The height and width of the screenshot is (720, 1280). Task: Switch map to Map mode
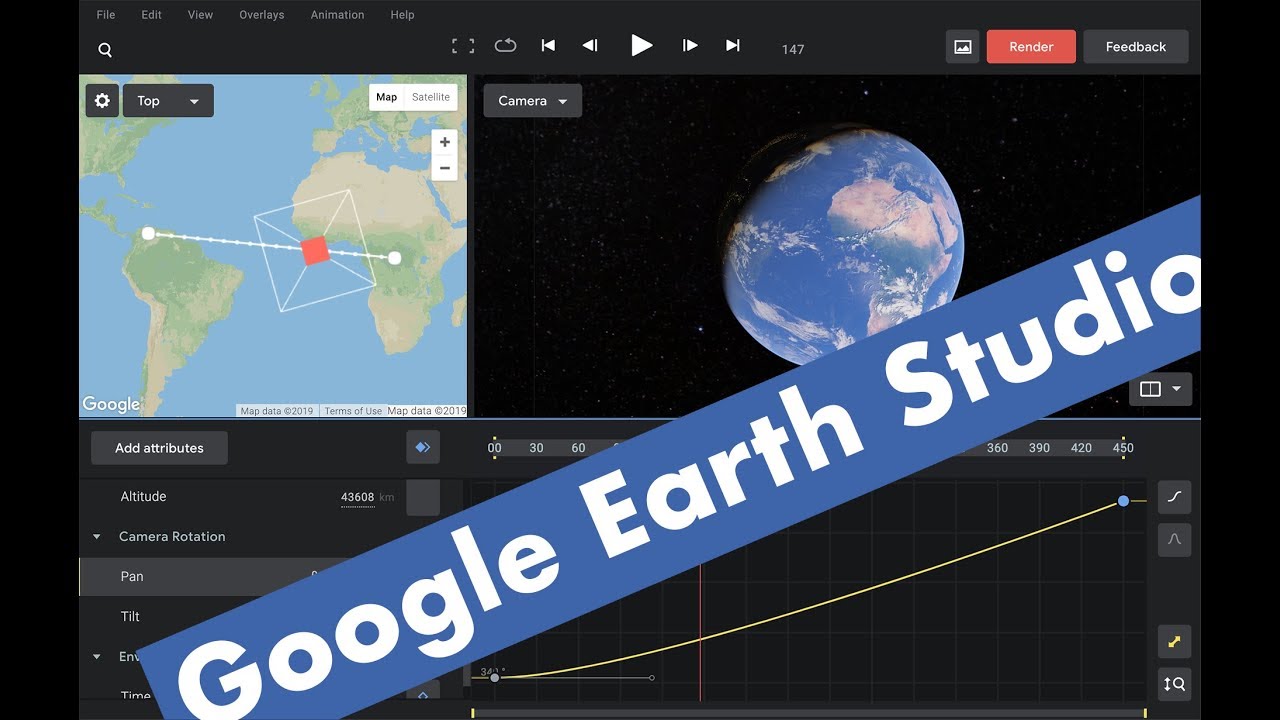point(387,97)
